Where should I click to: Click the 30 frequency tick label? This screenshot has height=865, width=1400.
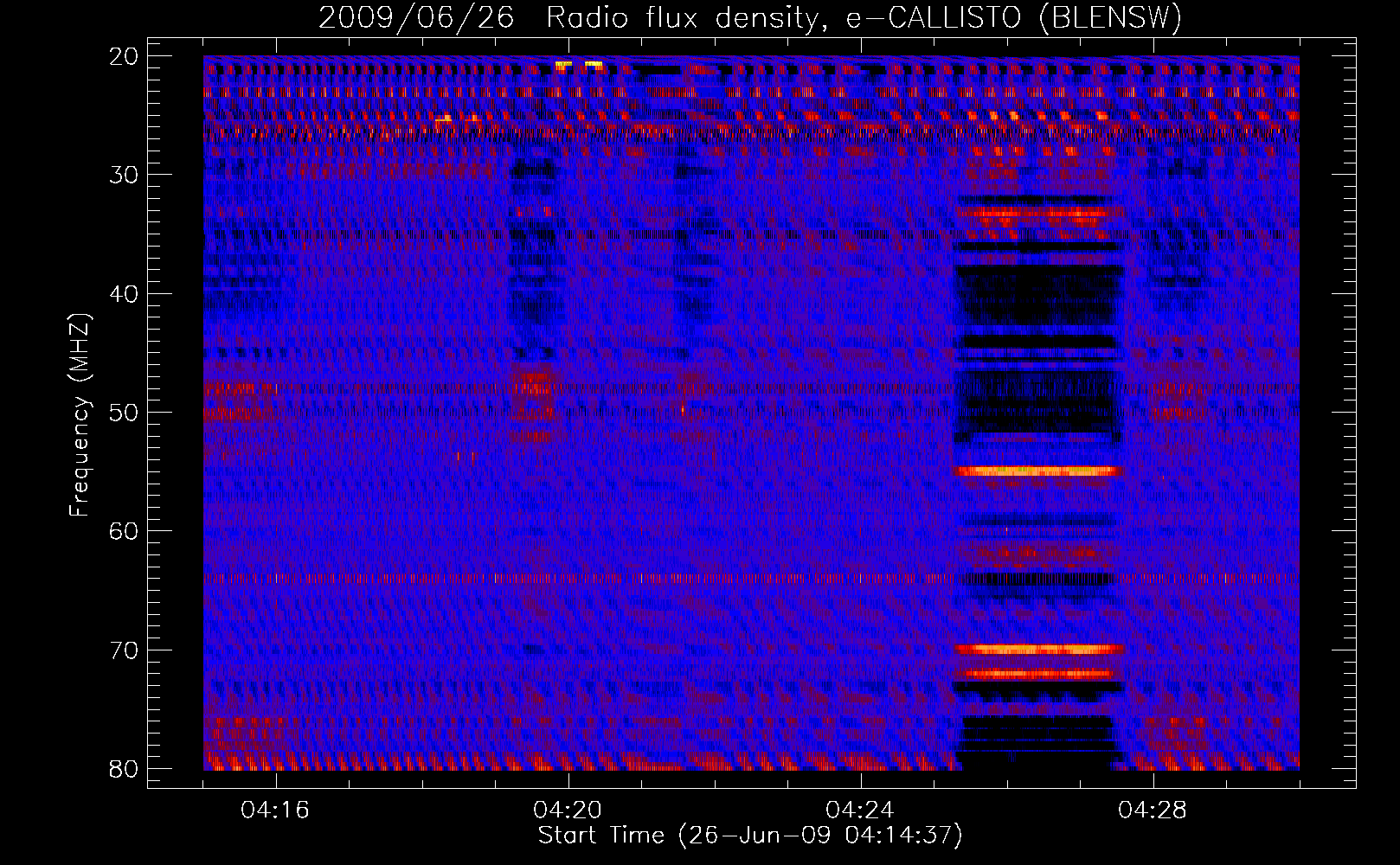point(125,175)
